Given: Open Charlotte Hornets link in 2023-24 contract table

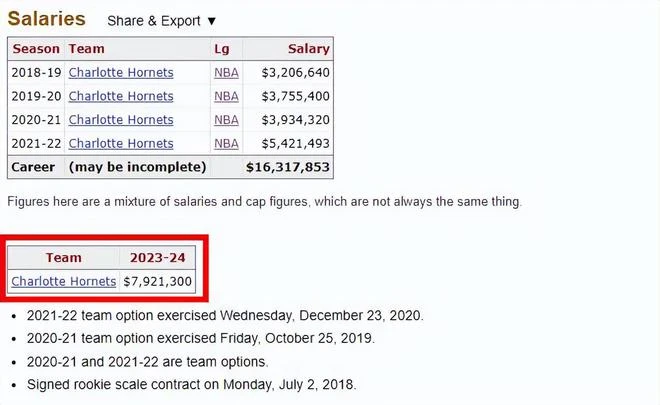Looking at the screenshot, I should 64,281.
